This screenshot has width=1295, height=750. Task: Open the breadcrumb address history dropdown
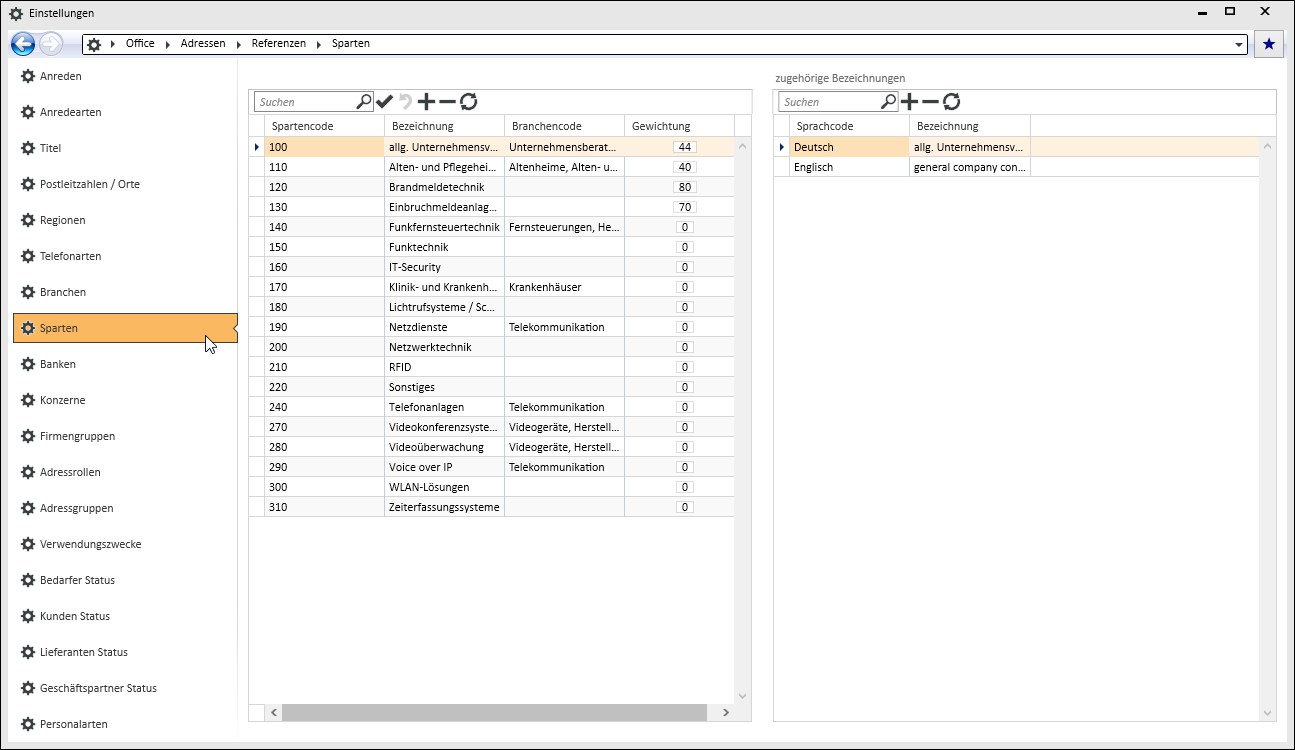(x=1240, y=44)
